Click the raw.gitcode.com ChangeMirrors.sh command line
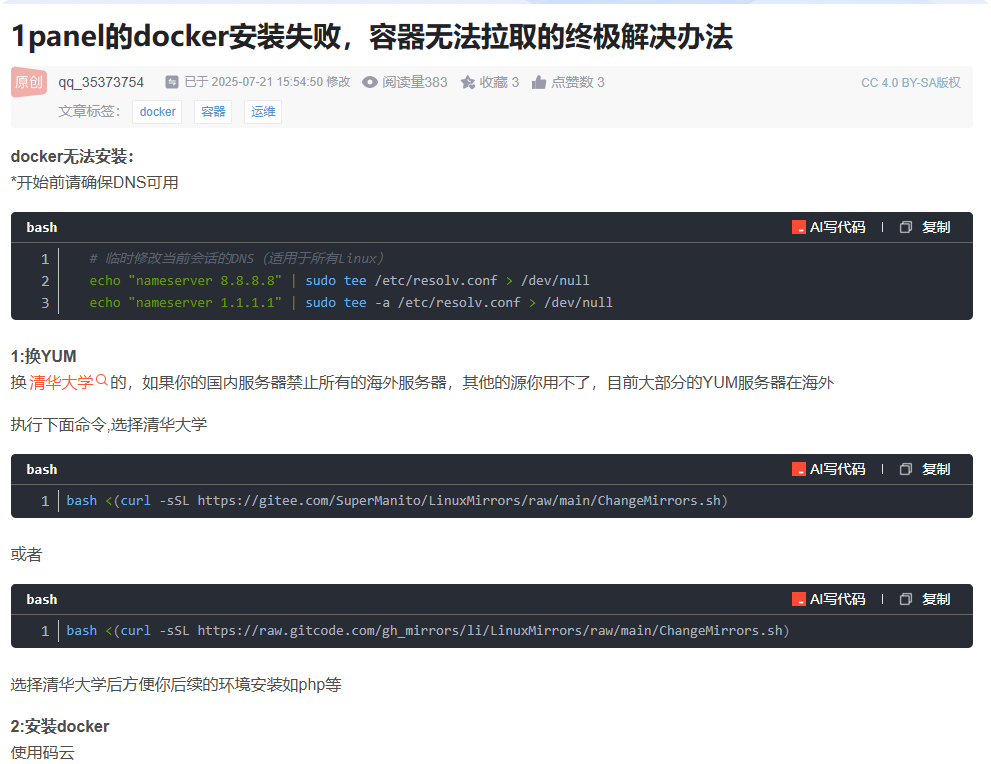Image resolution: width=991 pixels, height=764 pixels. click(x=428, y=631)
